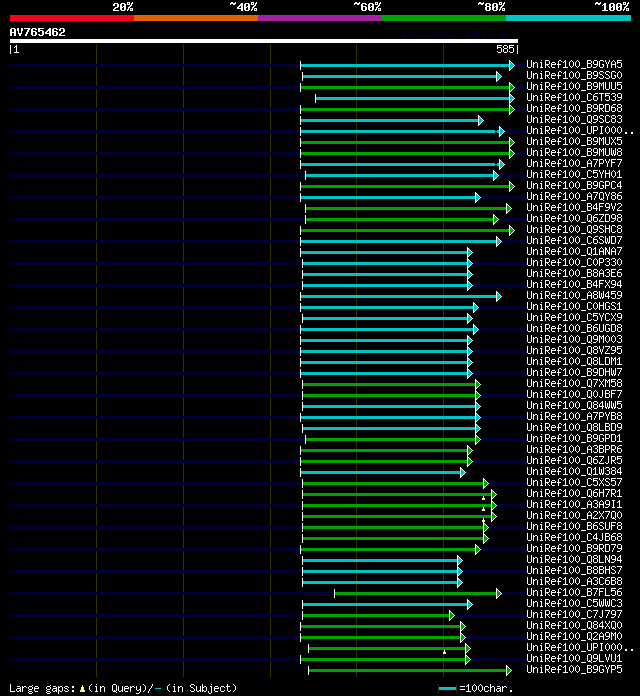Click the cyan alignment bar for UniRef100_B9GYA5

(x=407, y=66)
